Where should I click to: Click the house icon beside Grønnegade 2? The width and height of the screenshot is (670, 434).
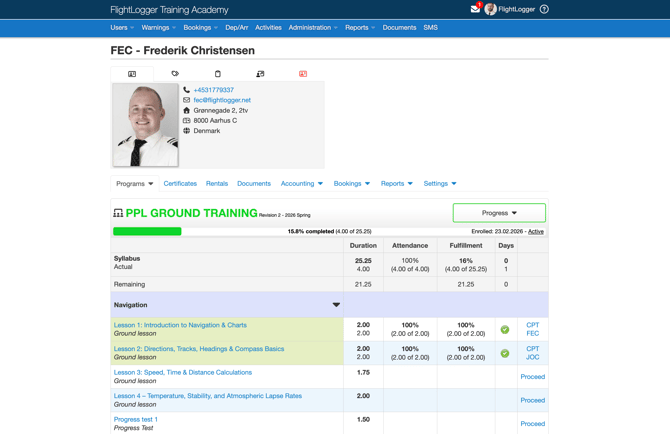point(186,110)
